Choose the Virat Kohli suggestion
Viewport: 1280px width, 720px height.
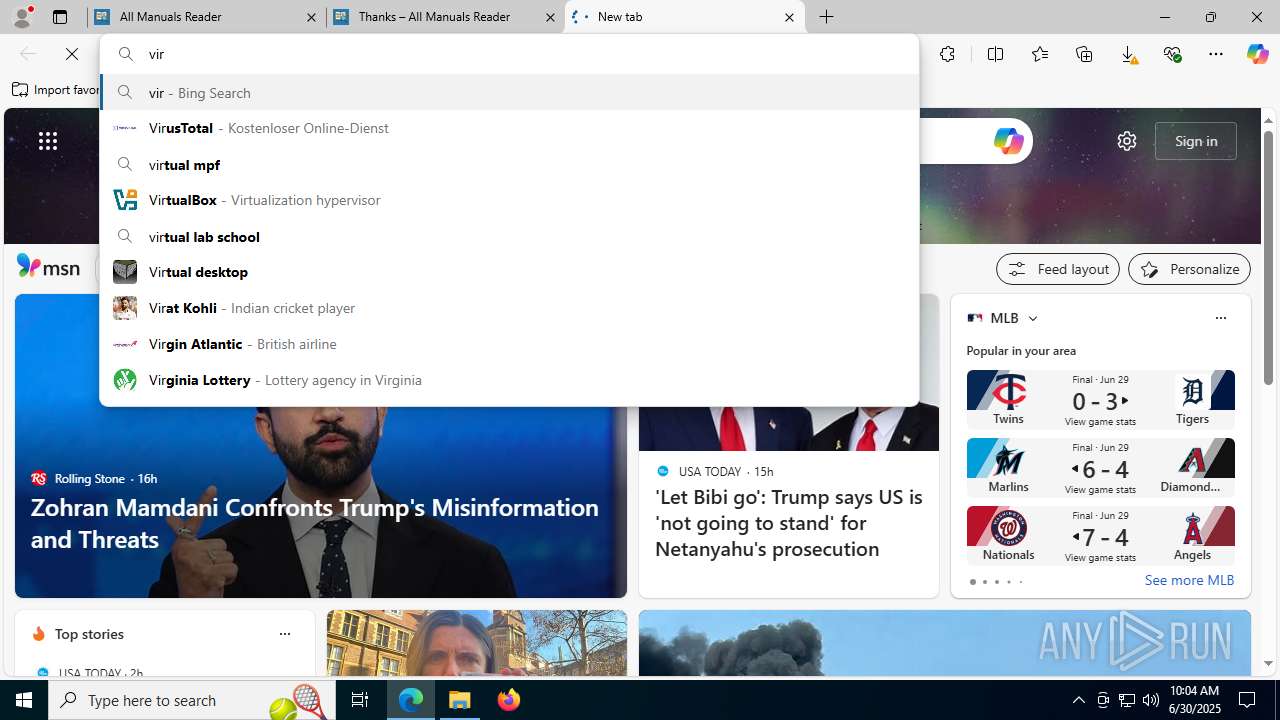click(x=509, y=308)
